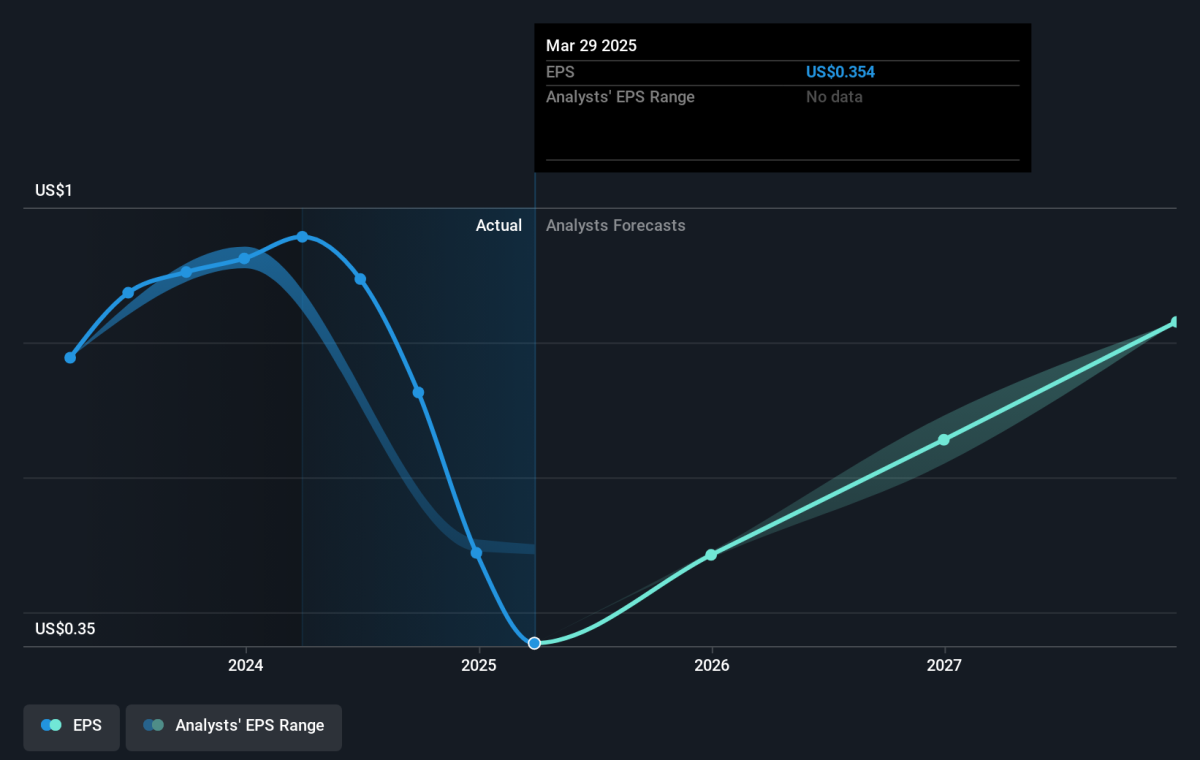Screen dimensions: 1200x760
Task: Click the "US$1" y-axis label
Action: pyautogui.click(x=53, y=190)
